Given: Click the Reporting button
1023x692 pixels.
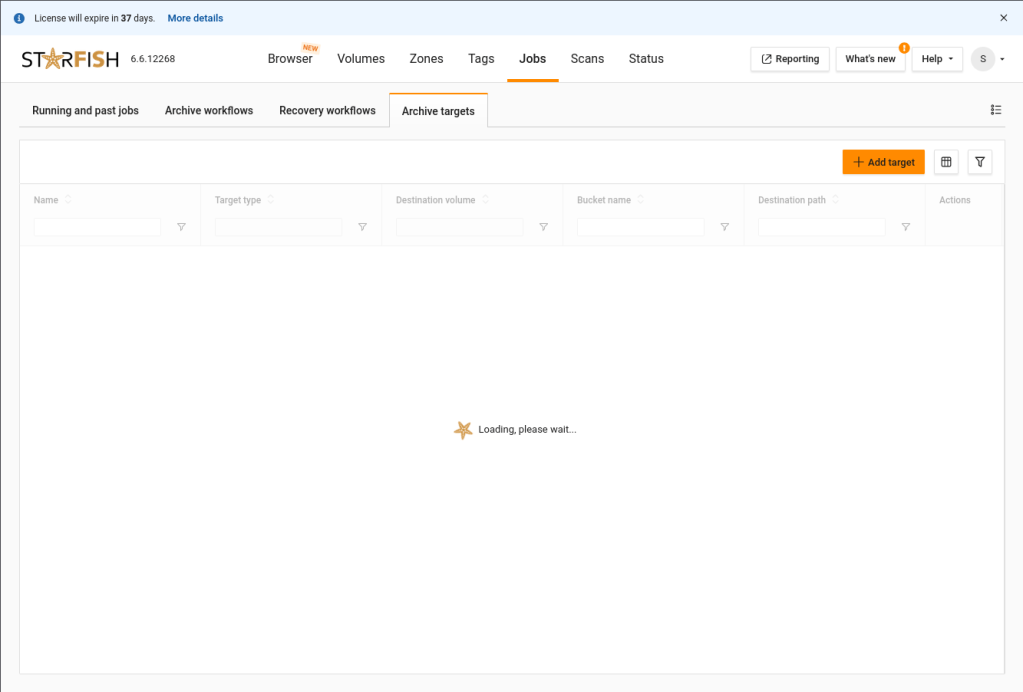Looking at the screenshot, I should (790, 59).
